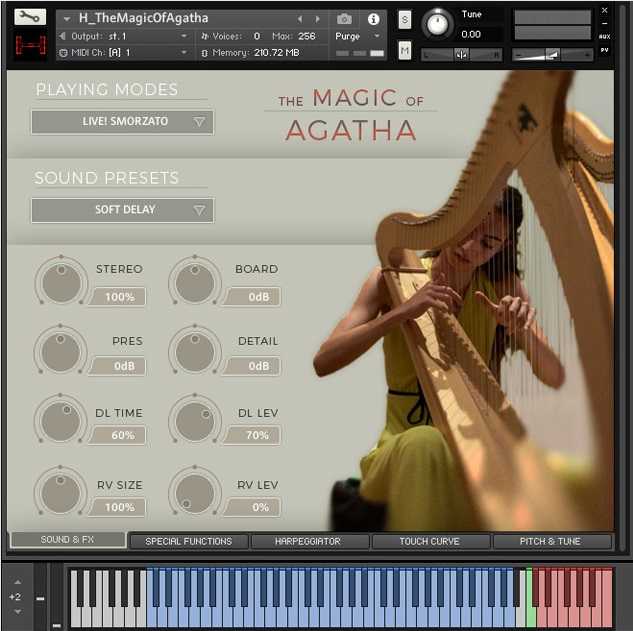Toggle the PV button

pyautogui.click(x=604, y=50)
